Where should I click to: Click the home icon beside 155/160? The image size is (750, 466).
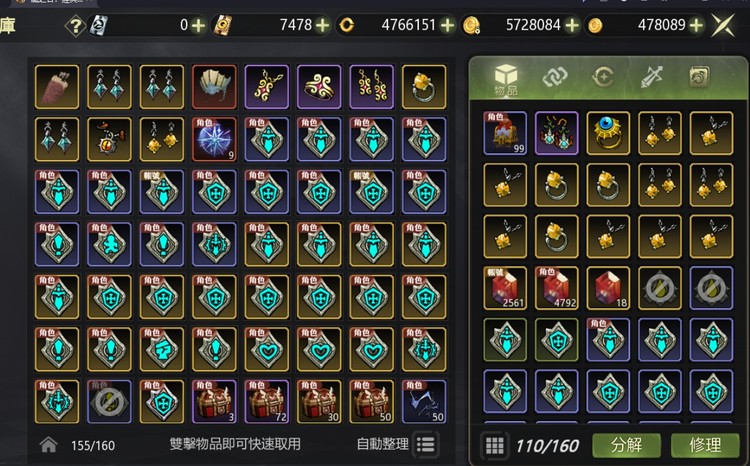[x=49, y=445]
